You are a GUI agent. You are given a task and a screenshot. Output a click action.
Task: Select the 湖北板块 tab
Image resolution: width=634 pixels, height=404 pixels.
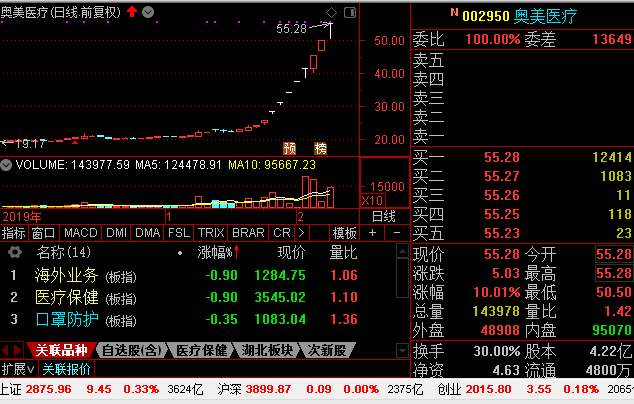pyautogui.click(x=267, y=350)
